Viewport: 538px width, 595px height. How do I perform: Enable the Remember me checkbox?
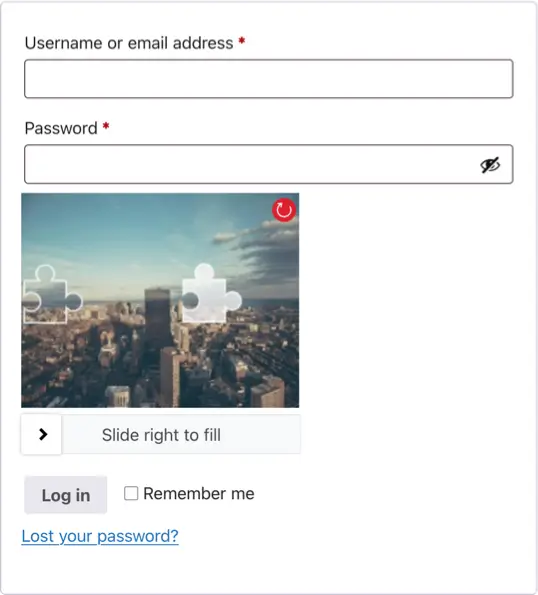tap(131, 493)
